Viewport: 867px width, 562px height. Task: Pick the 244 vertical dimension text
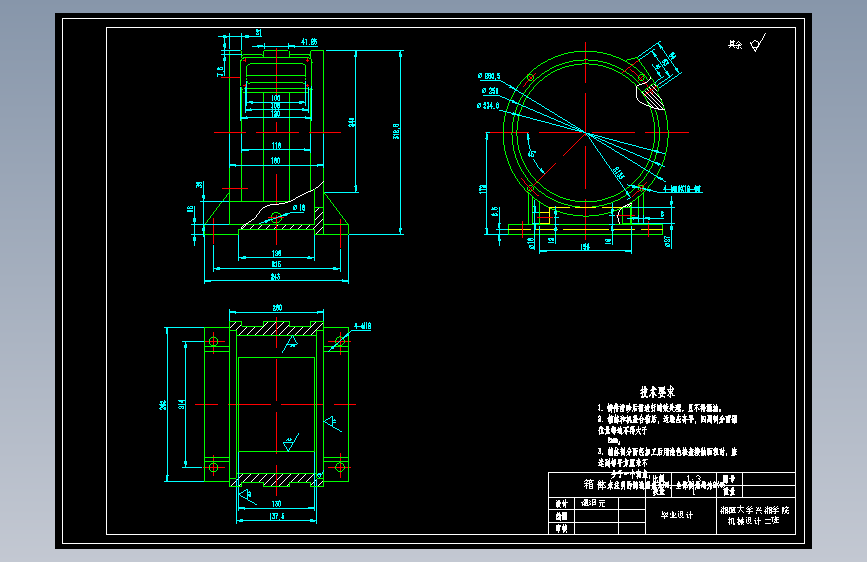tap(352, 122)
